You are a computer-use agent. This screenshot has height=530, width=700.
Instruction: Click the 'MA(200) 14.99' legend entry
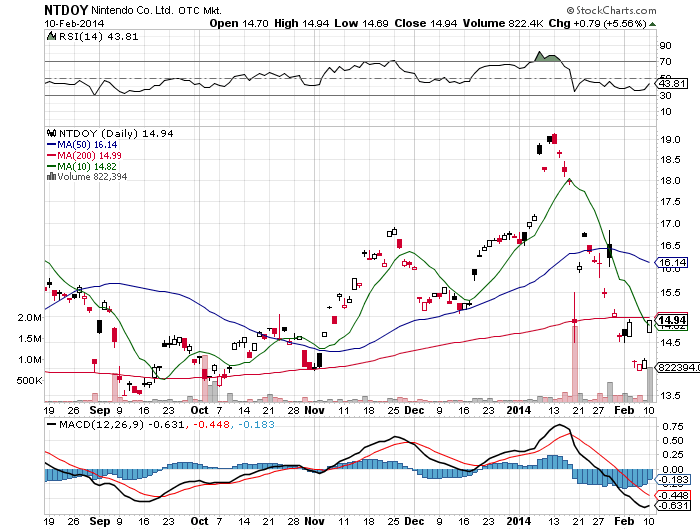89,155
